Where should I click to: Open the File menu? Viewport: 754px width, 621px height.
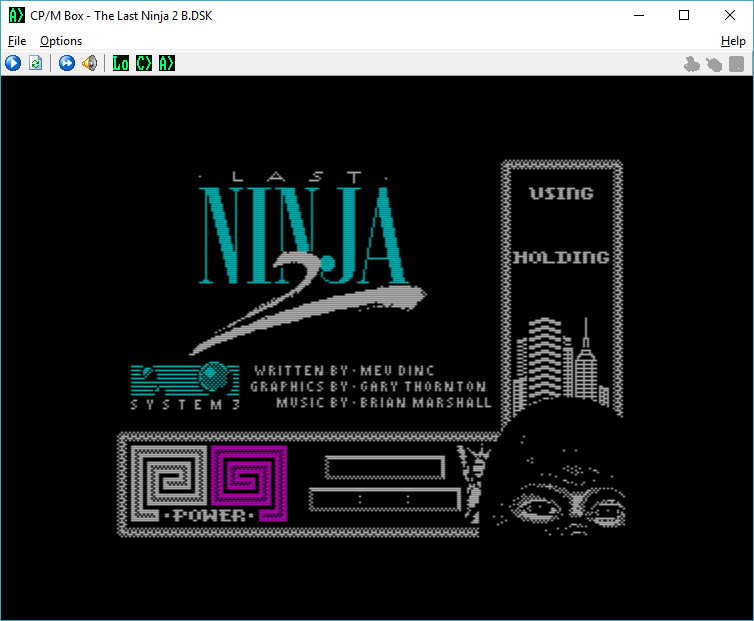pyautogui.click(x=17, y=41)
